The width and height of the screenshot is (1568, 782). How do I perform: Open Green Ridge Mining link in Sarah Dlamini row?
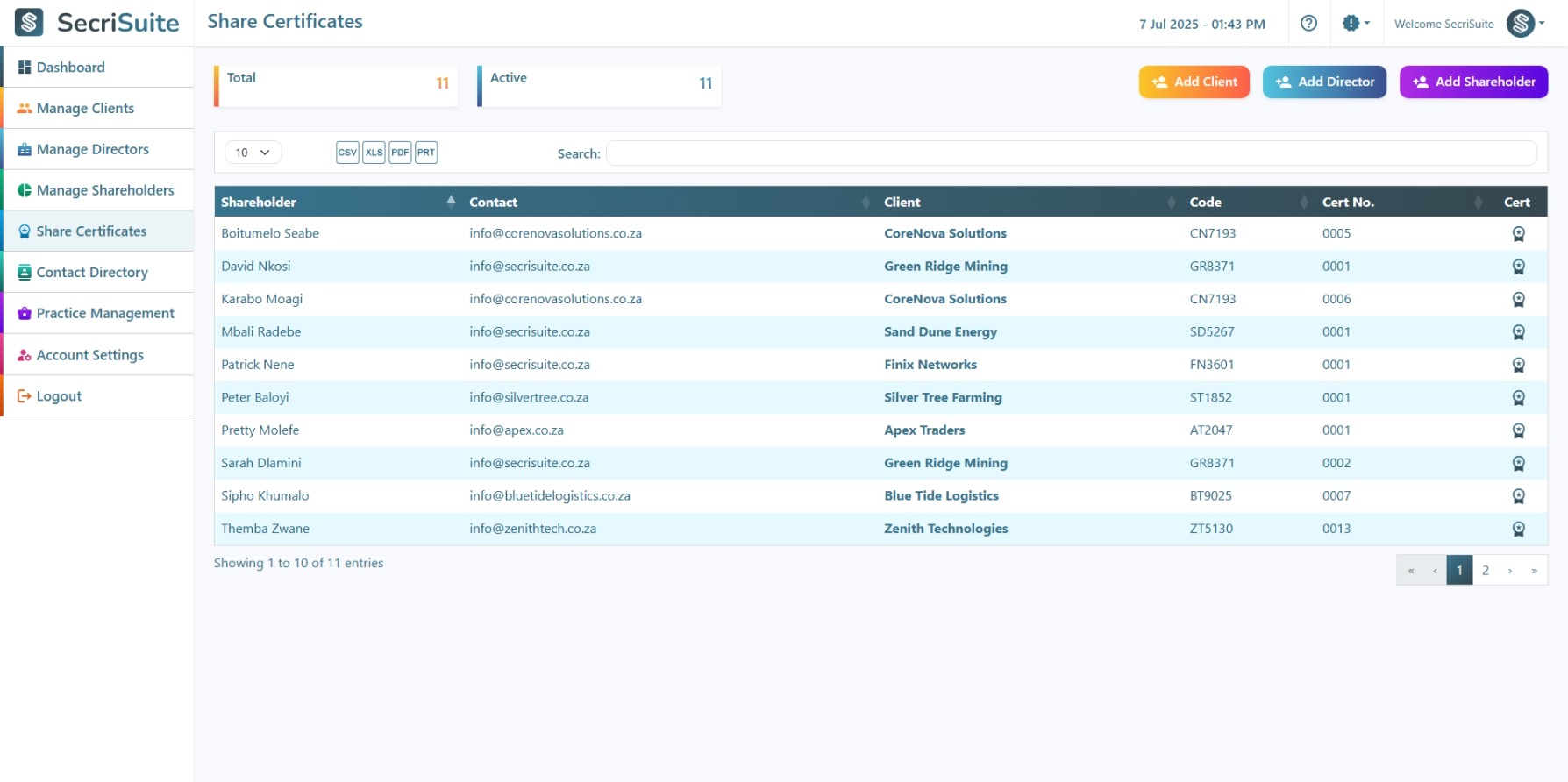(945, 464)
